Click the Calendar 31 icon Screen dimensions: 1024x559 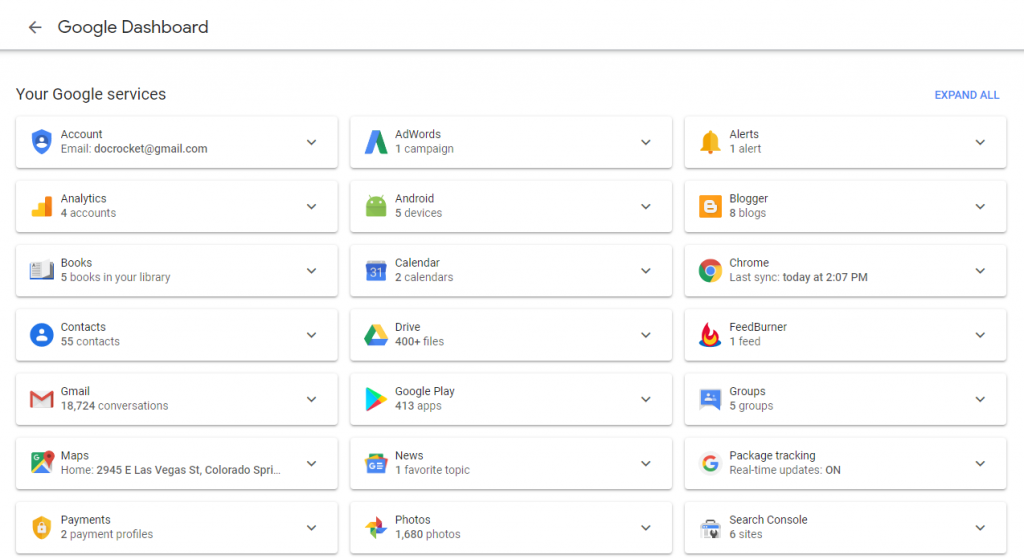pyautogui.click(x=376, y=270)
